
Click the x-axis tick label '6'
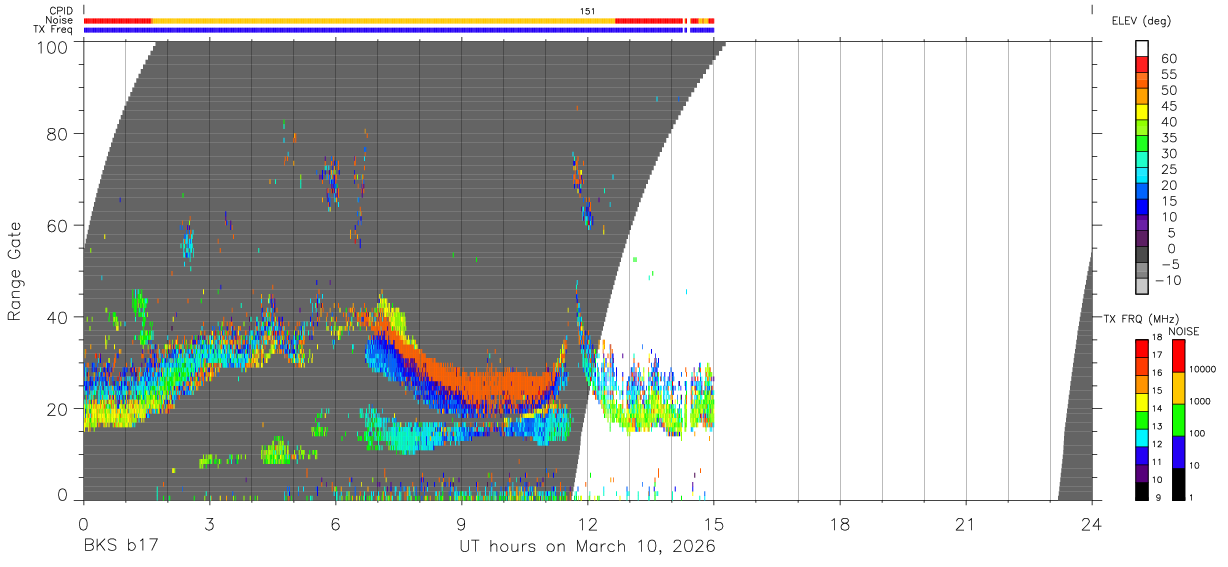335,523
